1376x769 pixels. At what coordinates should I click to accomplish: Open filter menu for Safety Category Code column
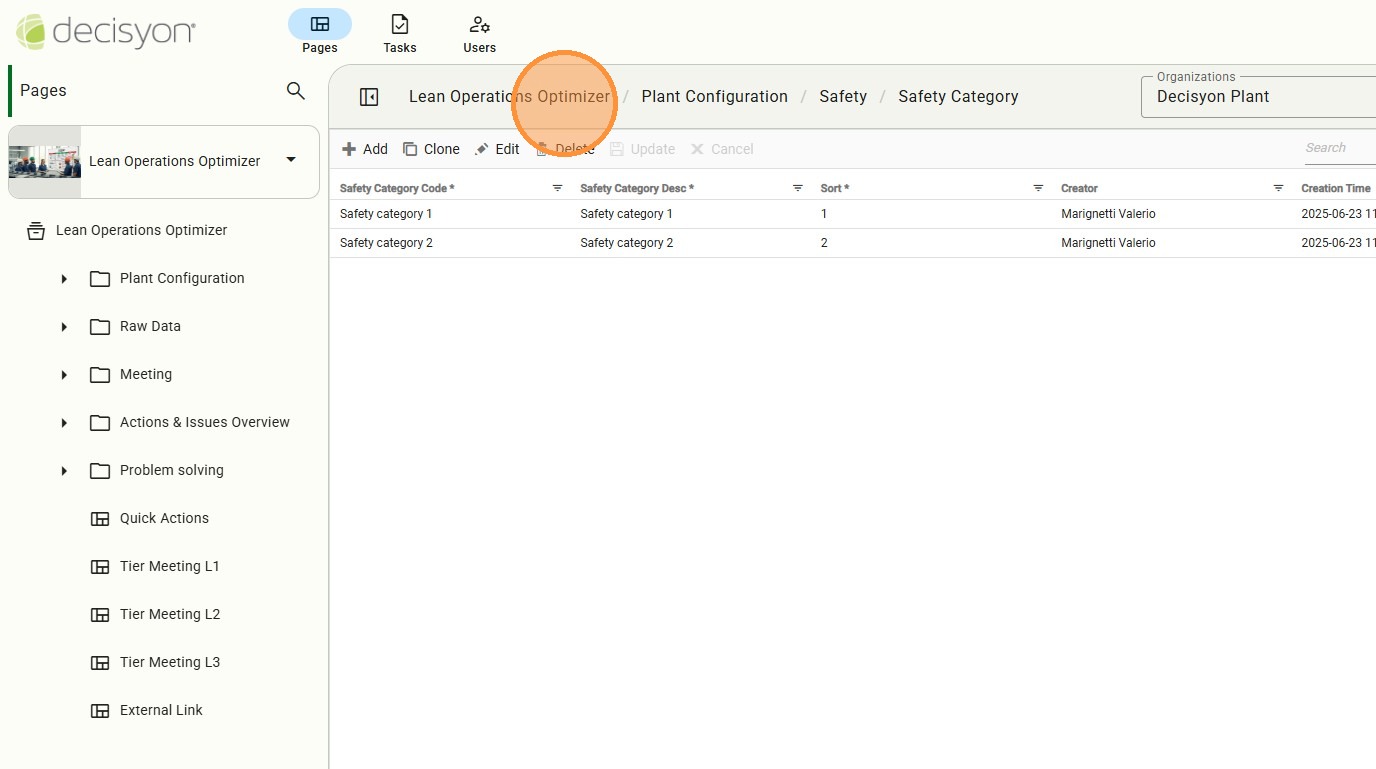pyautogui.click(x=557, y=188)
